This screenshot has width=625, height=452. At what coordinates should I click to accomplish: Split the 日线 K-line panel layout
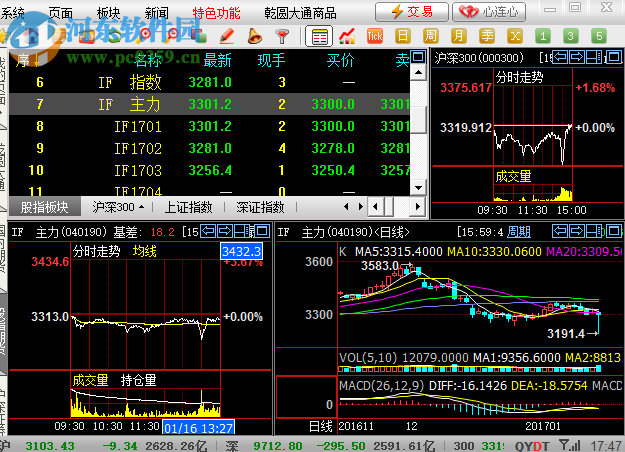[x=594, y=231]
